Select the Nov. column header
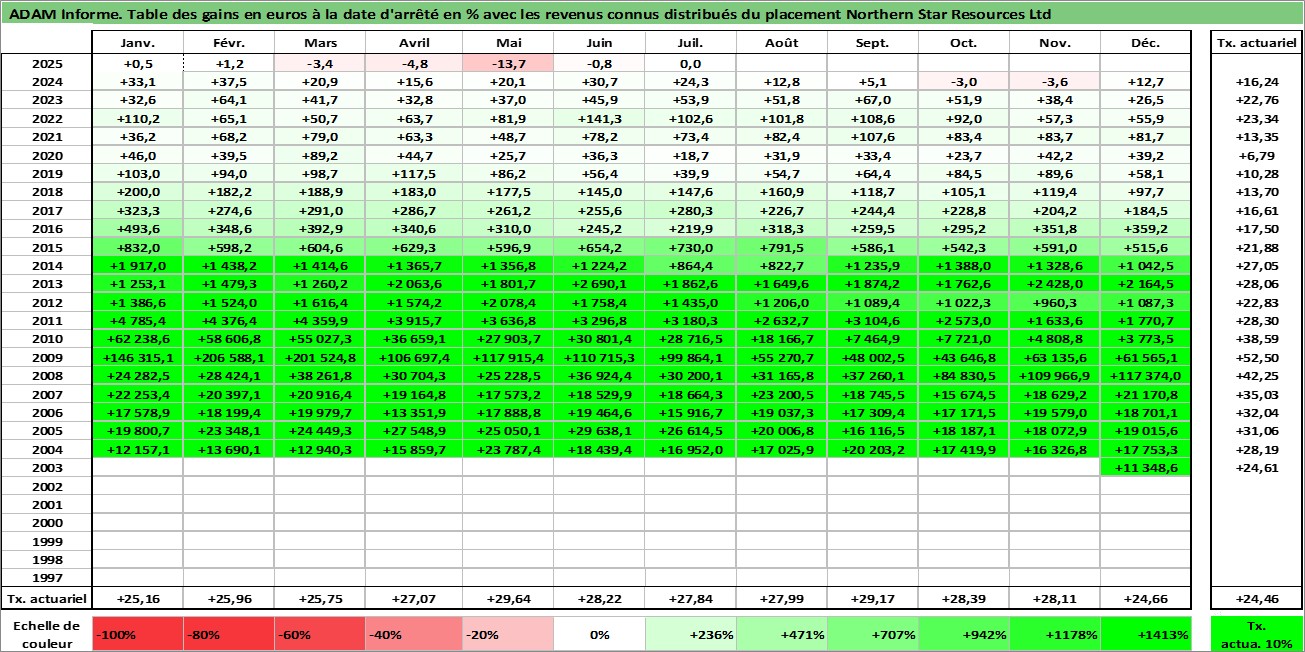Viewport: 1305px width, 652px height. pyautogui.click(x=1054, y=43)
